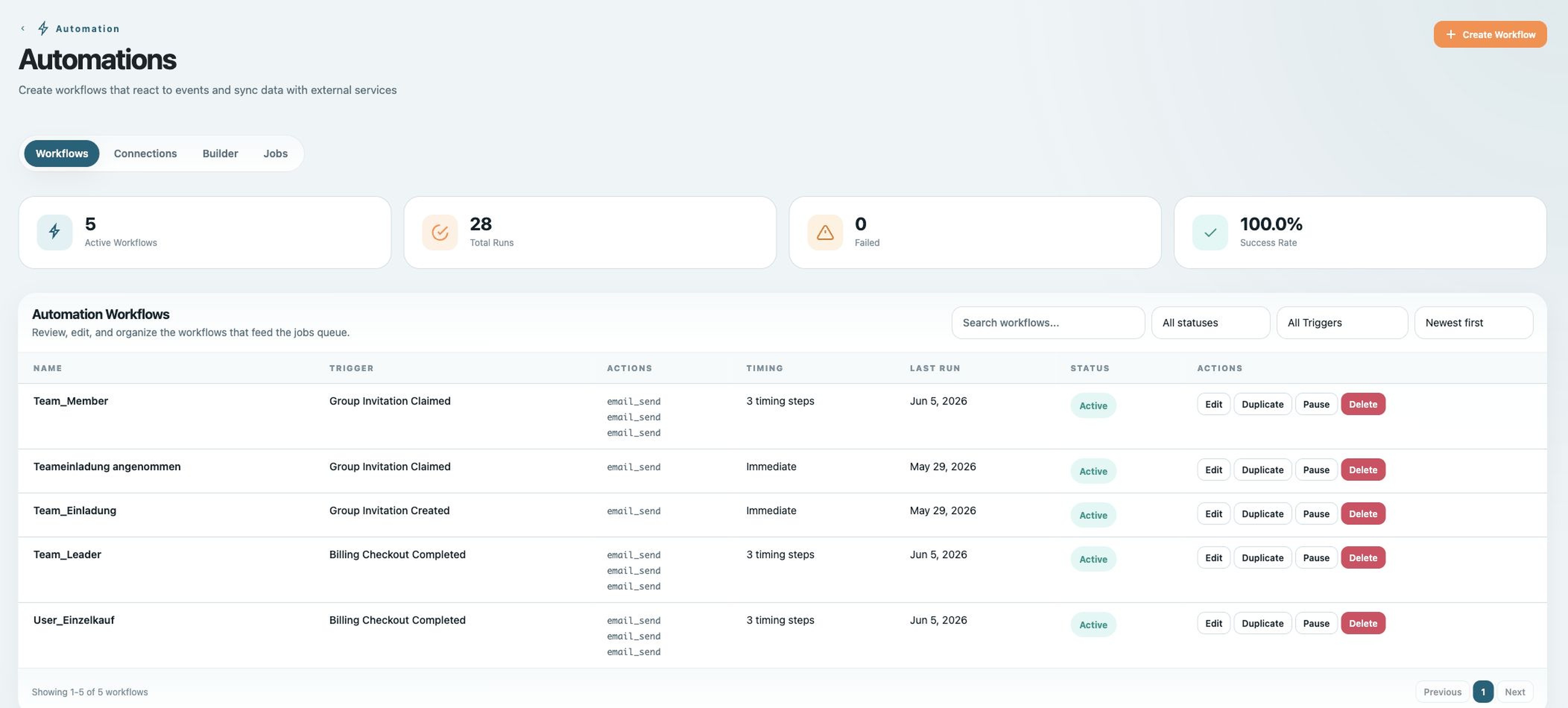Click Group Invitation Created trigger text
This screenshot has height=708, width=1568.
click(x=389, y=511)
